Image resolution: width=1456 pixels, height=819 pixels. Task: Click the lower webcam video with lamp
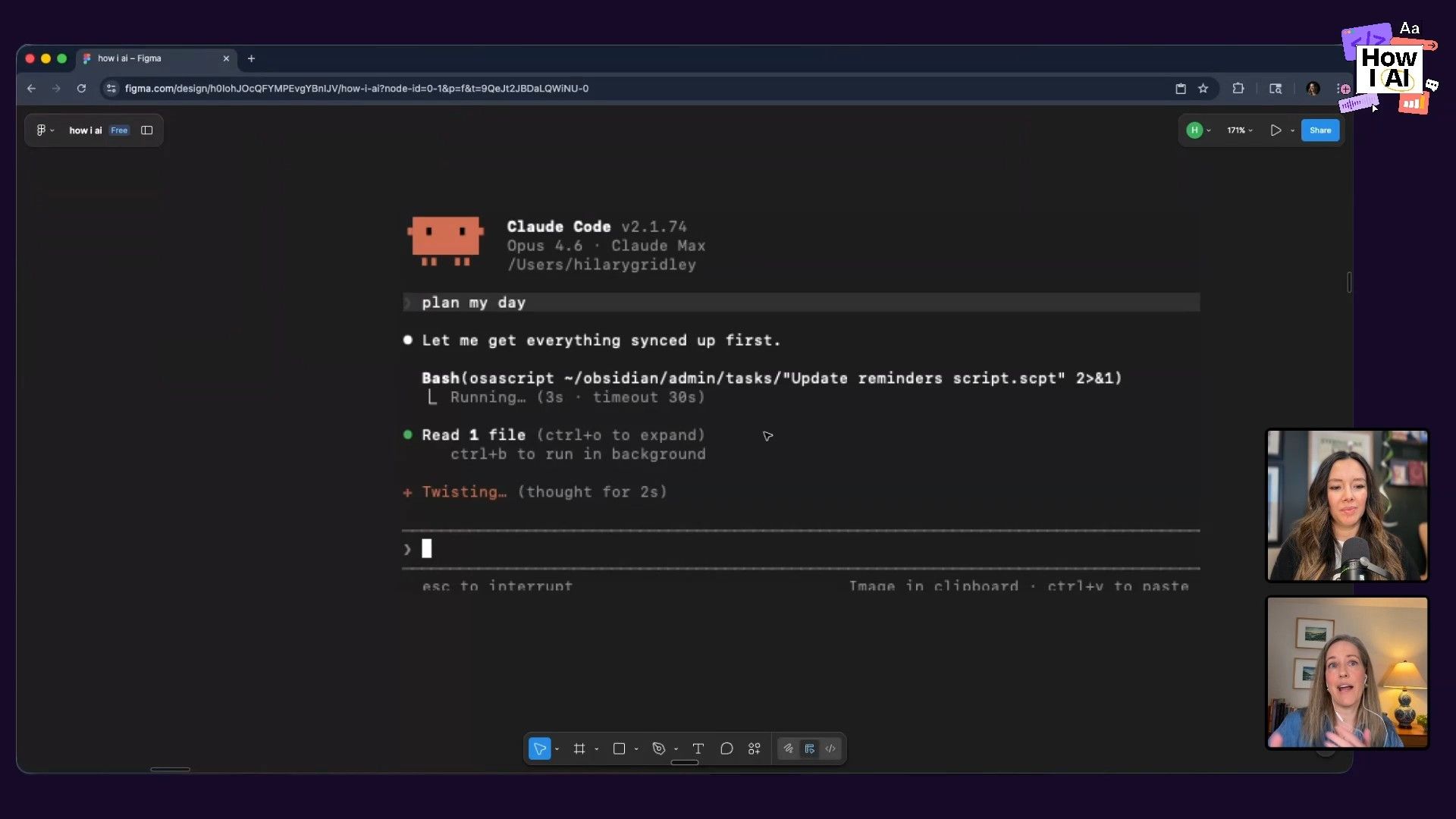click(x=1348, y=673)
